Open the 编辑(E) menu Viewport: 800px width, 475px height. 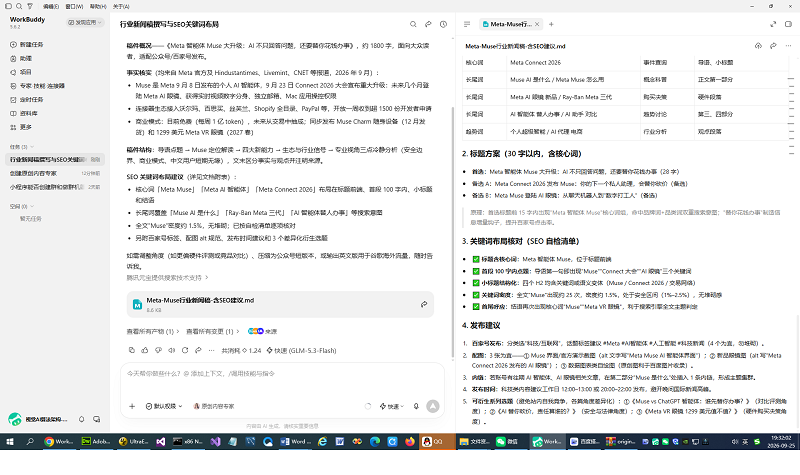[51, 6]
